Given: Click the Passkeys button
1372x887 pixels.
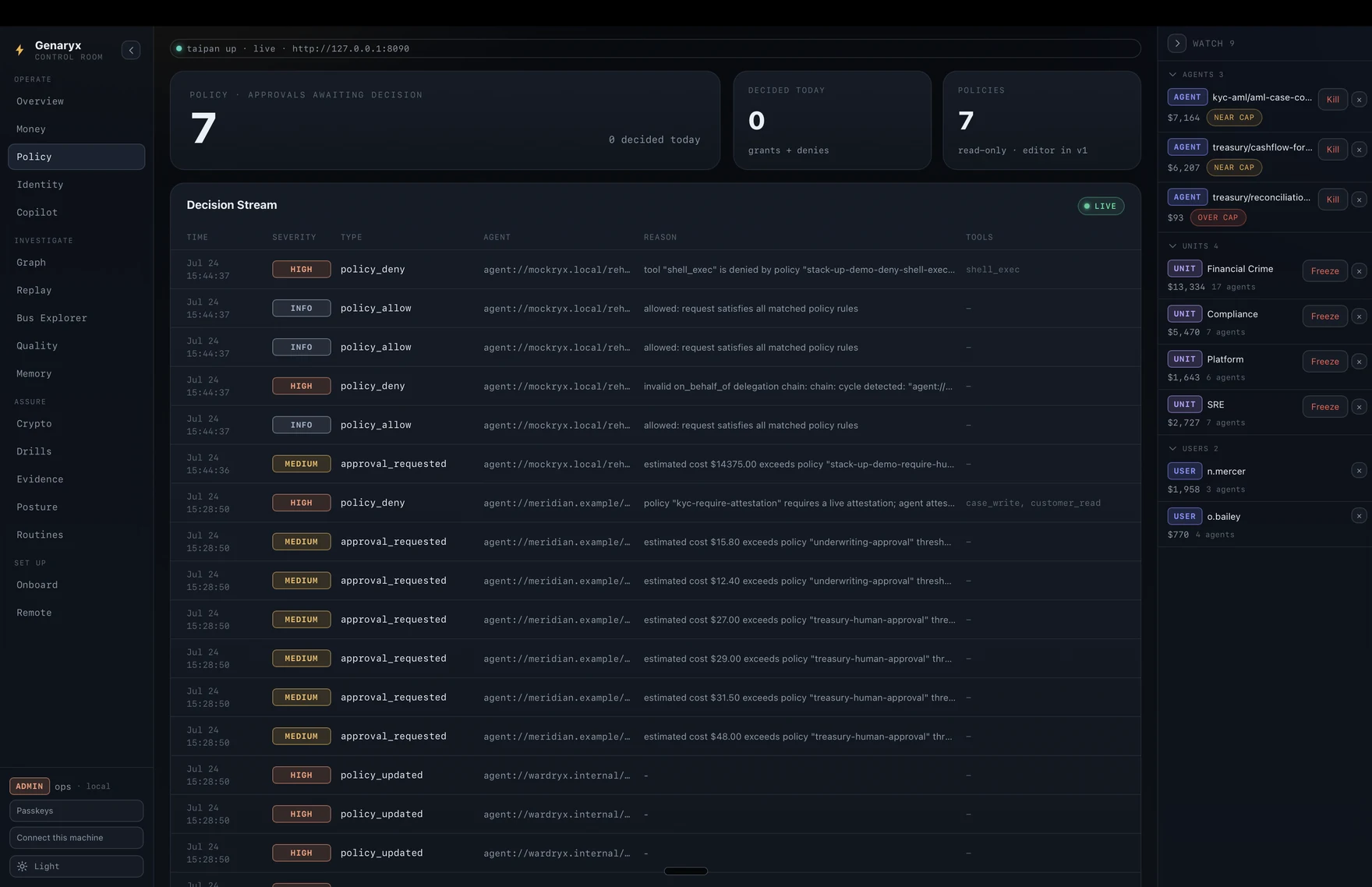Looking at the screenshot, I should pyautogui.click(x=76, y=811).
